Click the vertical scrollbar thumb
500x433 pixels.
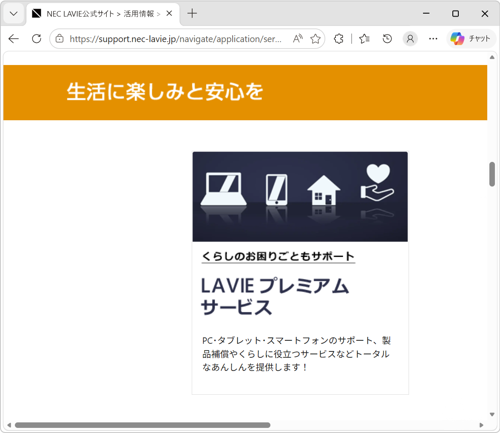coord(492,174)
